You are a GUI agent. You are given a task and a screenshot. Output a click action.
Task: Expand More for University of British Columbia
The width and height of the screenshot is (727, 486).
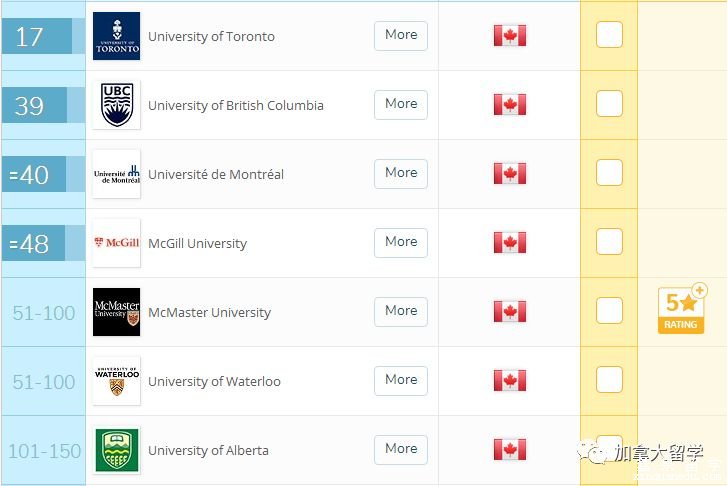(401, 104)
